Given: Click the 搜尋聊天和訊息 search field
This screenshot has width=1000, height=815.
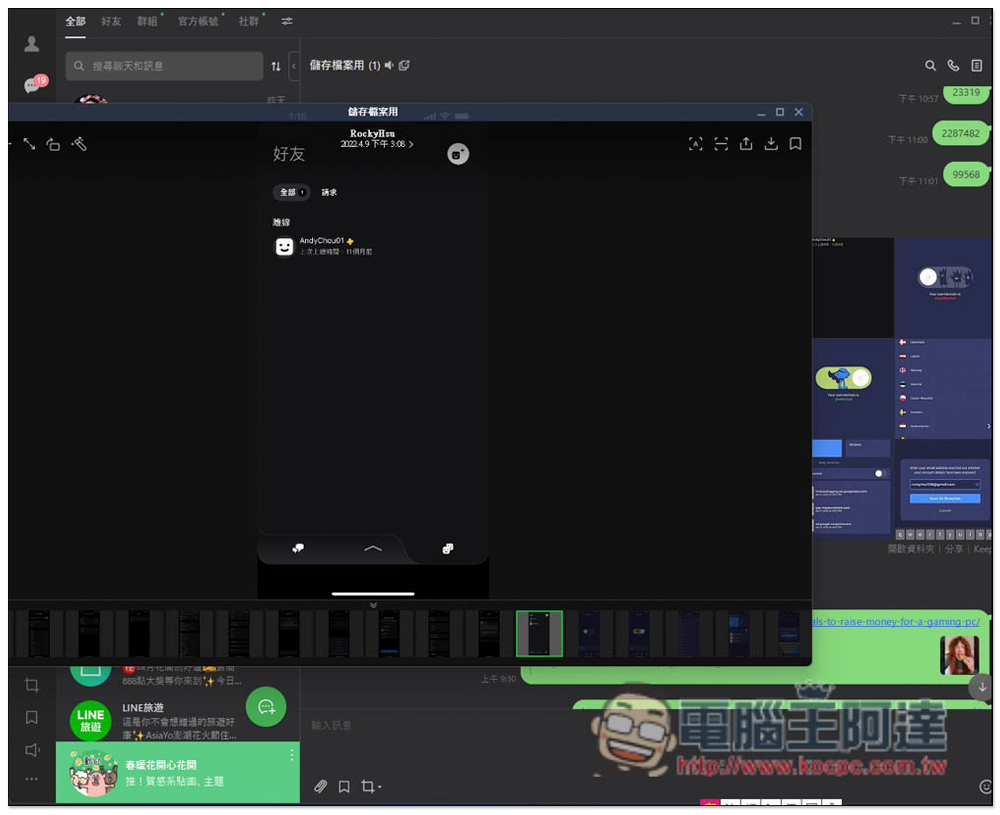Looking at the screenshot, I should coord(164,66).
